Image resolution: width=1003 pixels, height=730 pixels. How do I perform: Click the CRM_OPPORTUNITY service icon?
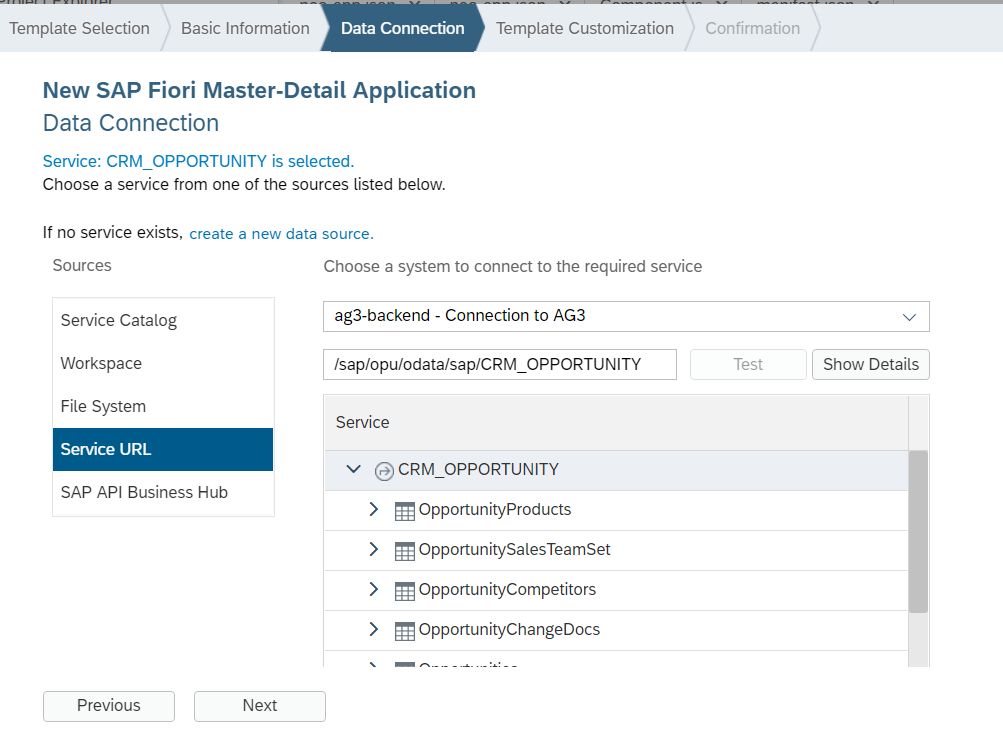(384, 470)
